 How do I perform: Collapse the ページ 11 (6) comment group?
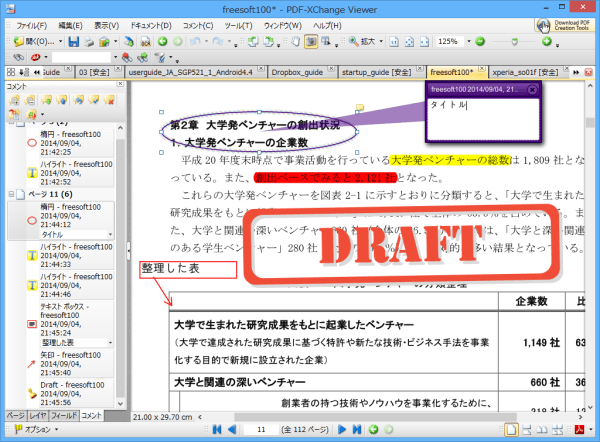(11, 193)
